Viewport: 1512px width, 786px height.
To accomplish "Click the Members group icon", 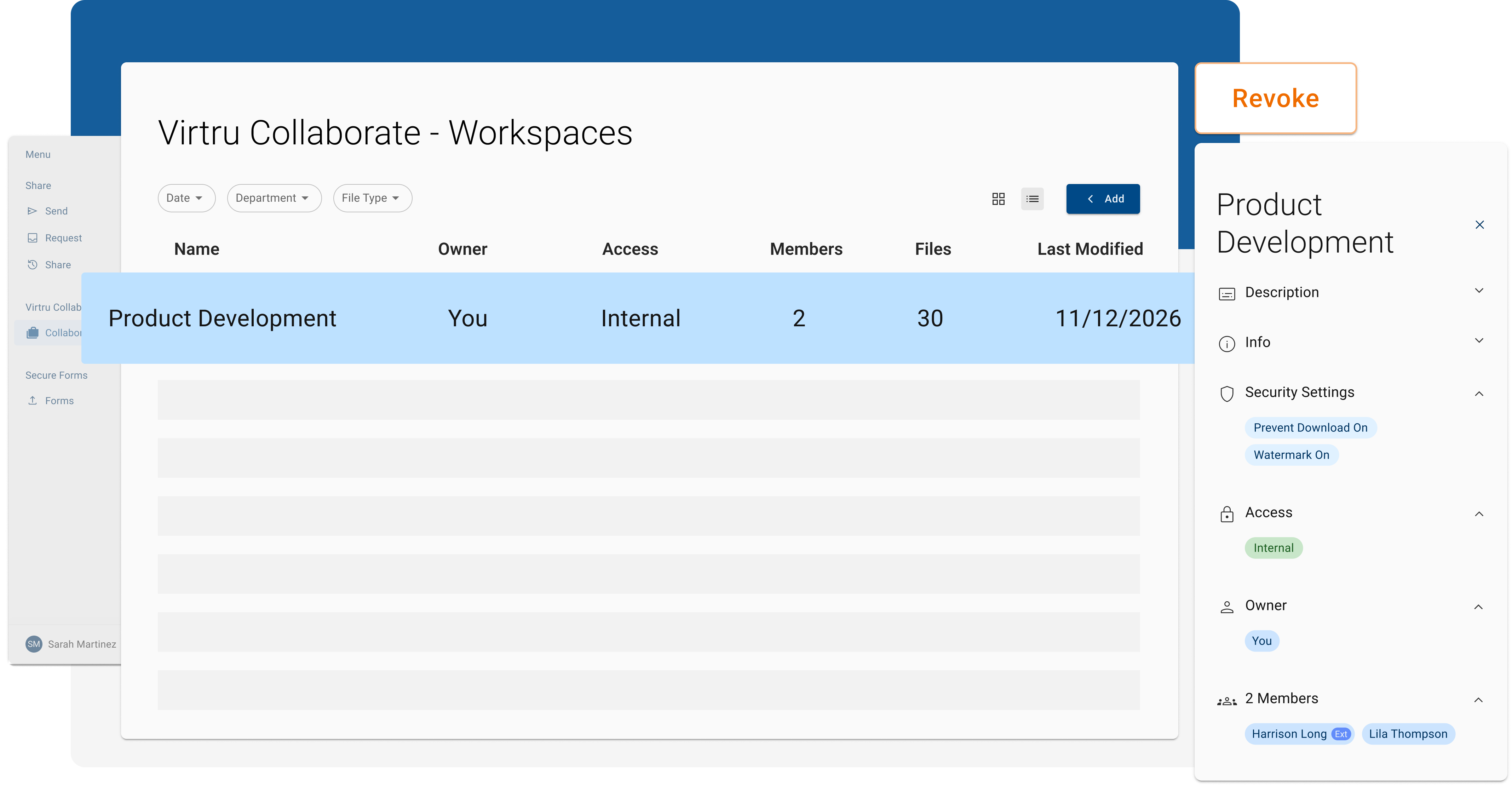I will pos(1227,700).
